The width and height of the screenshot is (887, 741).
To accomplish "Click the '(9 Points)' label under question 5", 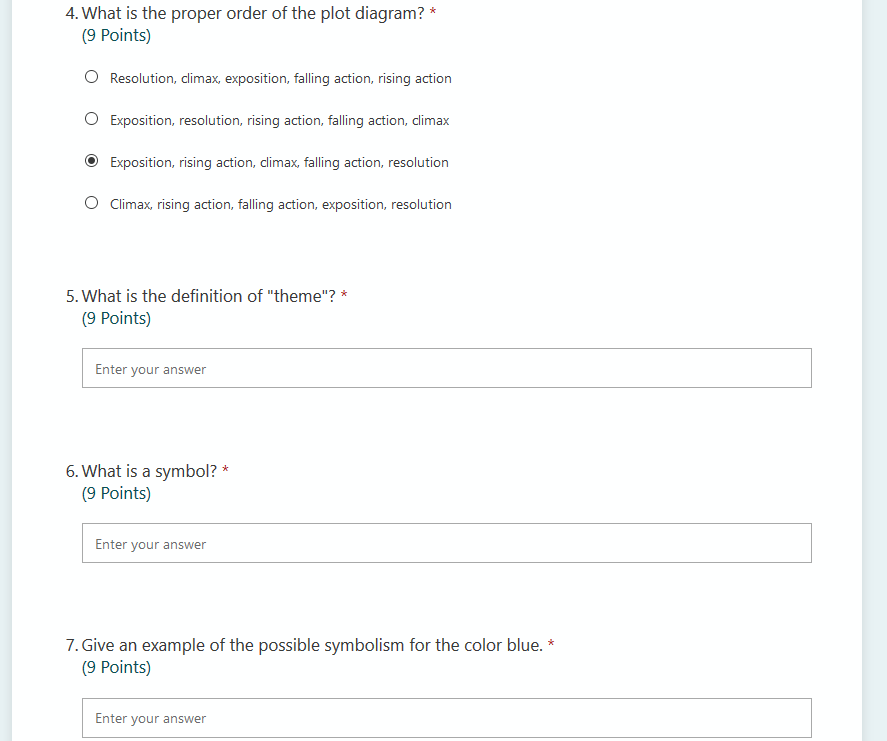I will tap(117, 318).
